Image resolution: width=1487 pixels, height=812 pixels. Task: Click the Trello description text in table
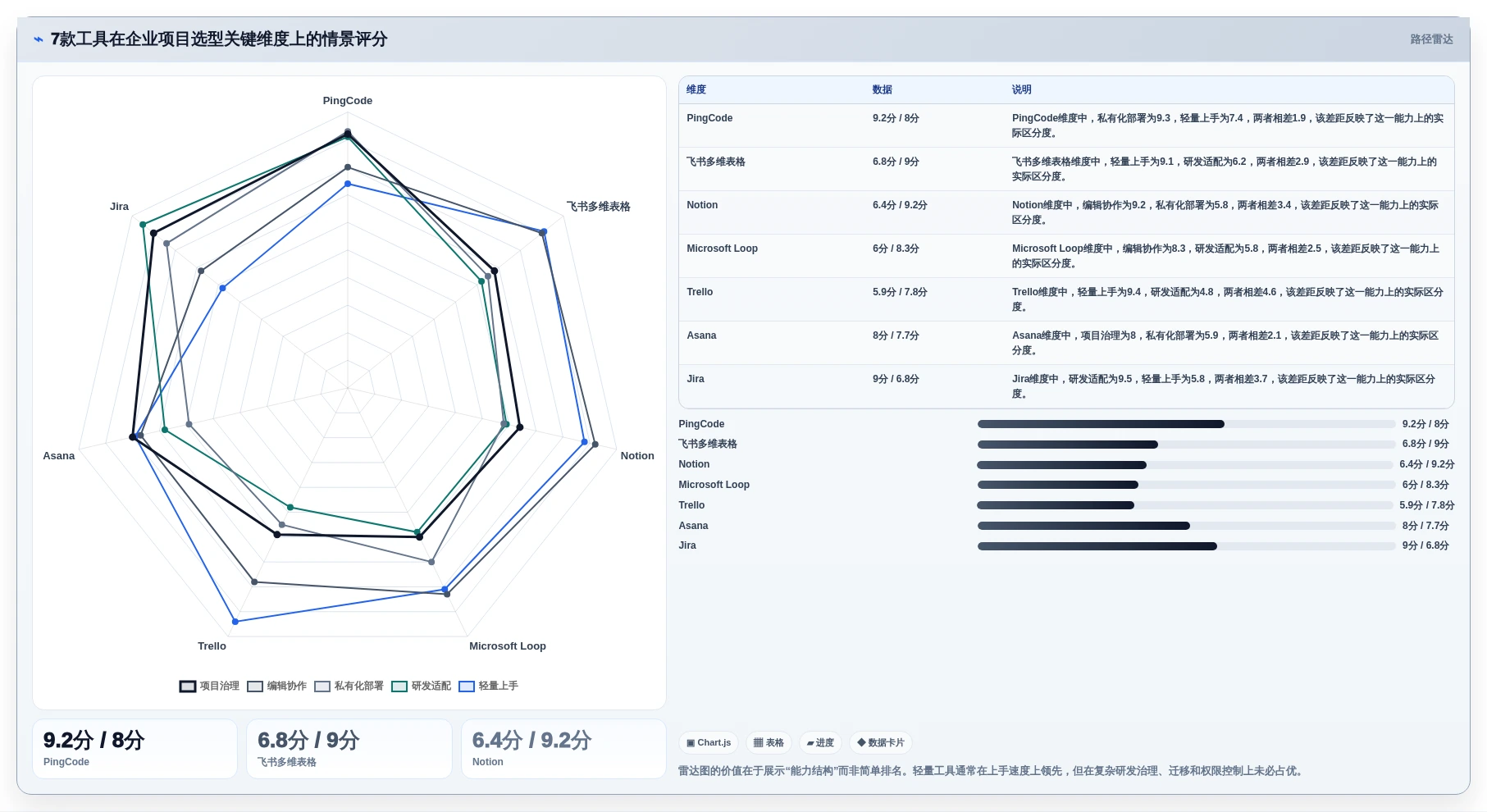click(1228, 299)
